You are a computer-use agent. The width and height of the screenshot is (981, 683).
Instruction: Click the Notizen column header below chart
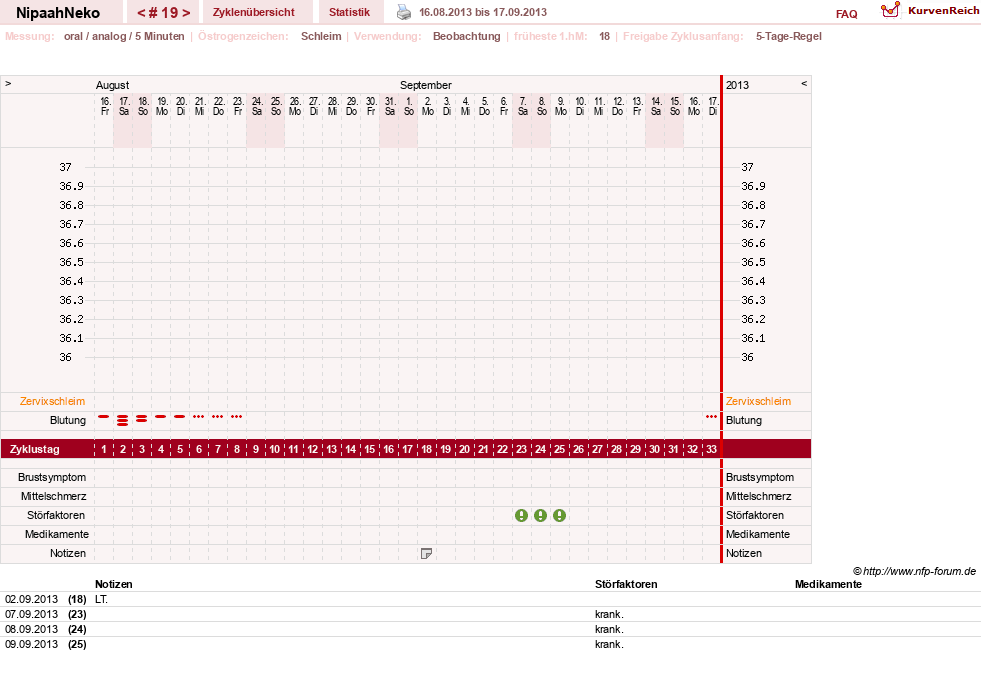coord(114,584)
